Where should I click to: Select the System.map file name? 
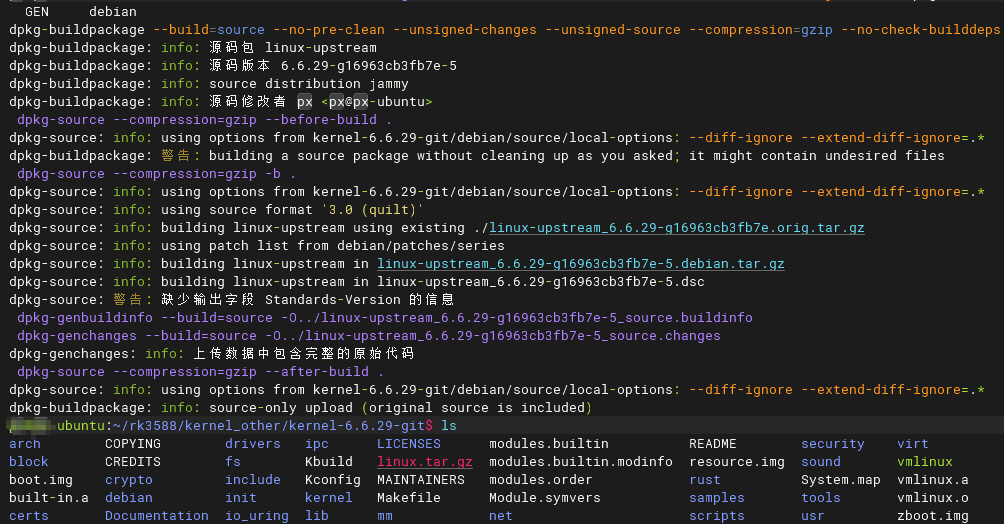tap(841, 480)
